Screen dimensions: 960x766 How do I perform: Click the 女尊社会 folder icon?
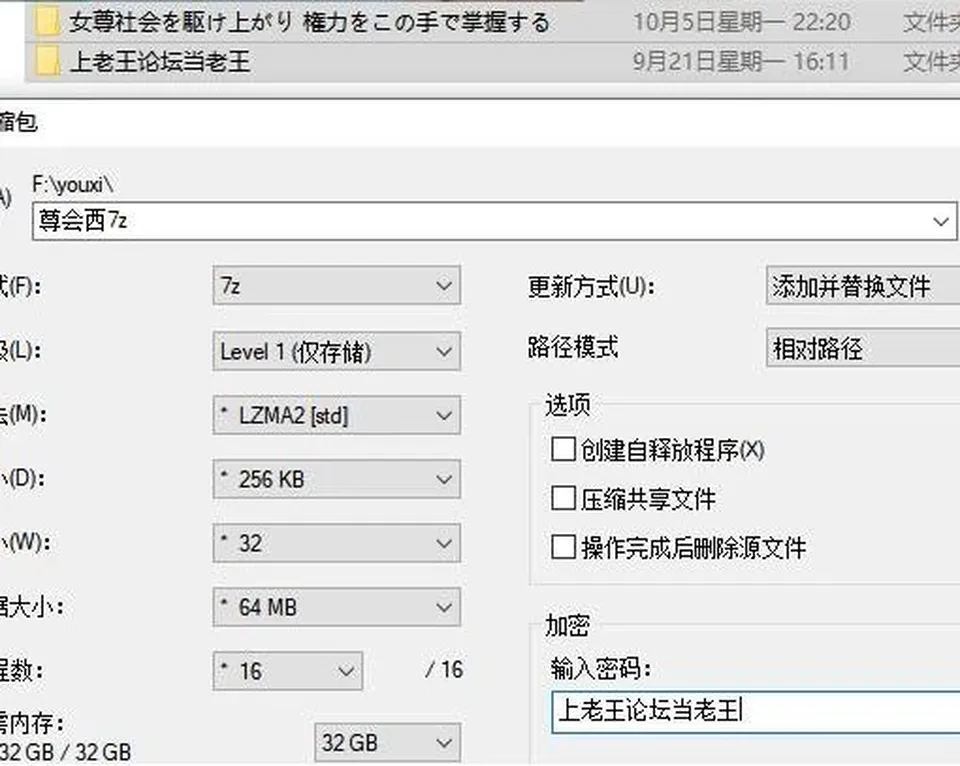click(47, 23)
